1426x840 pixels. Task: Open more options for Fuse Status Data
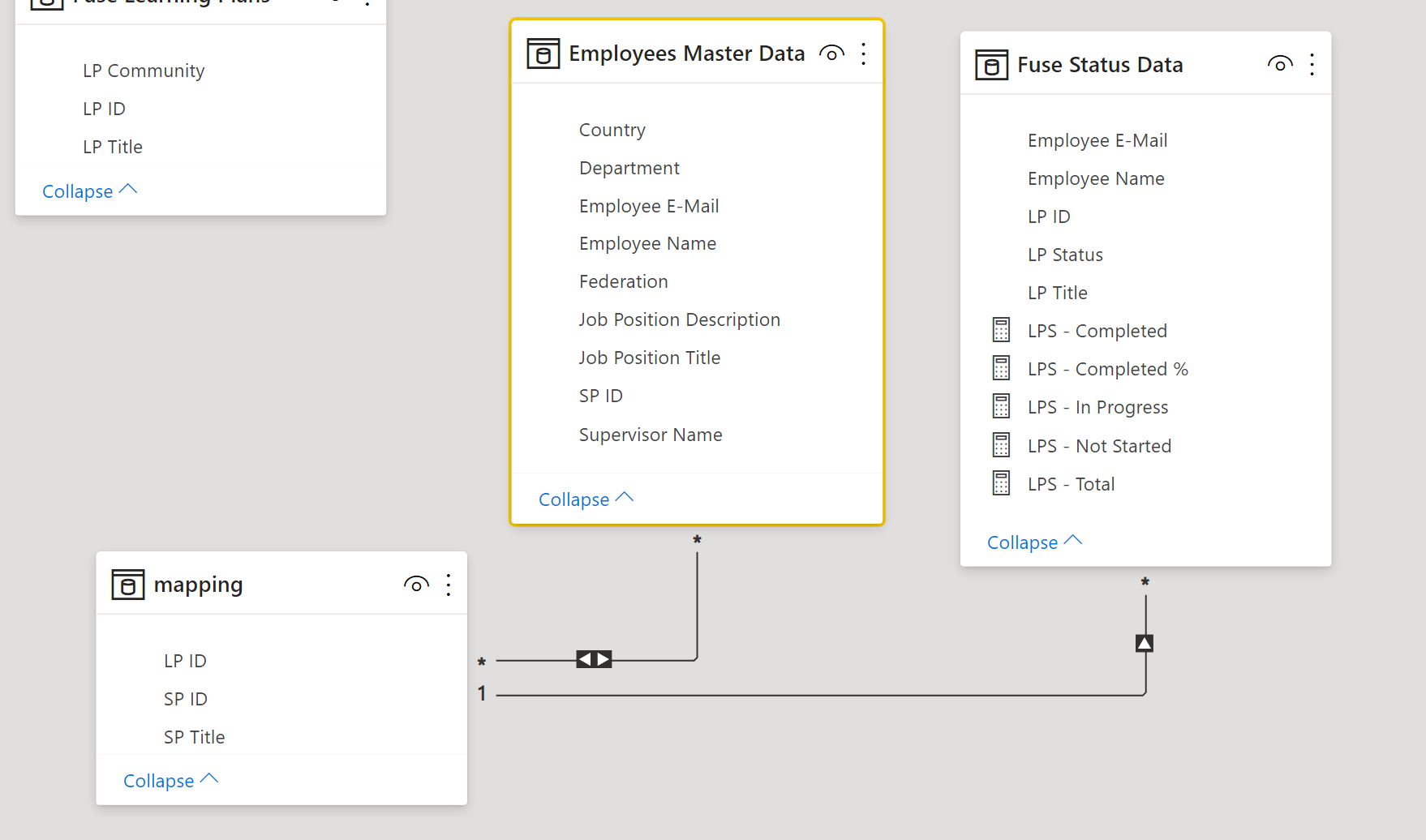point(1312,65)
